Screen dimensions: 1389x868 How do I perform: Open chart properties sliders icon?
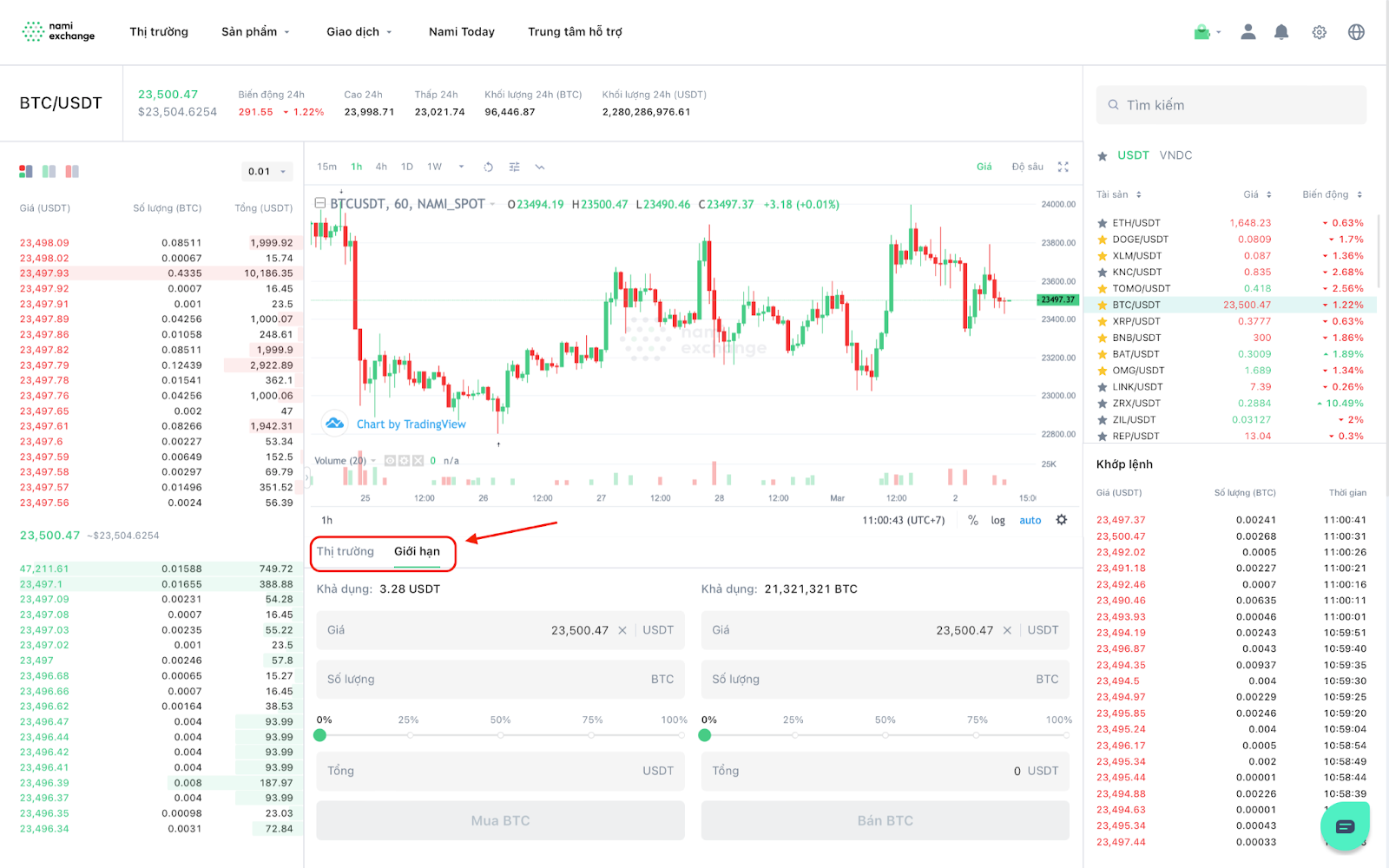coord(514,167)
